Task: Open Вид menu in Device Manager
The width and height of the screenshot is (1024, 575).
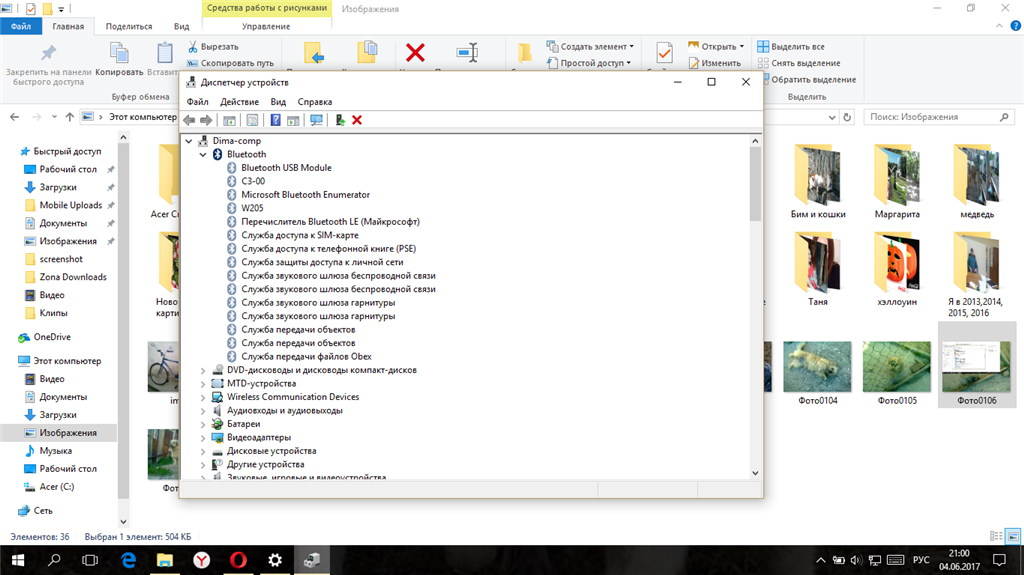Action: click(278, 102)
